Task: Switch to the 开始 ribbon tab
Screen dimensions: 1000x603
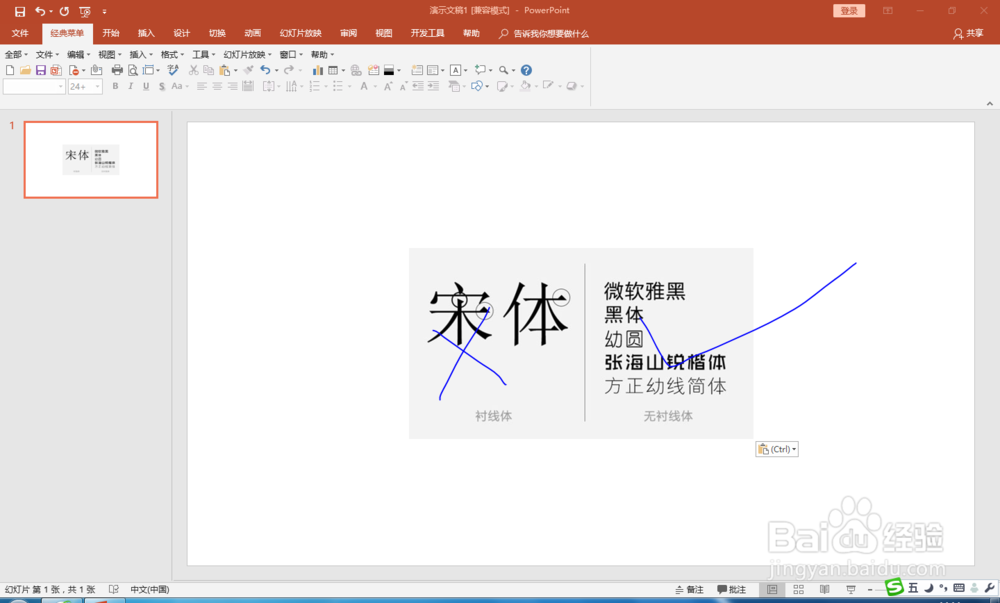Action: click(111, 33)
